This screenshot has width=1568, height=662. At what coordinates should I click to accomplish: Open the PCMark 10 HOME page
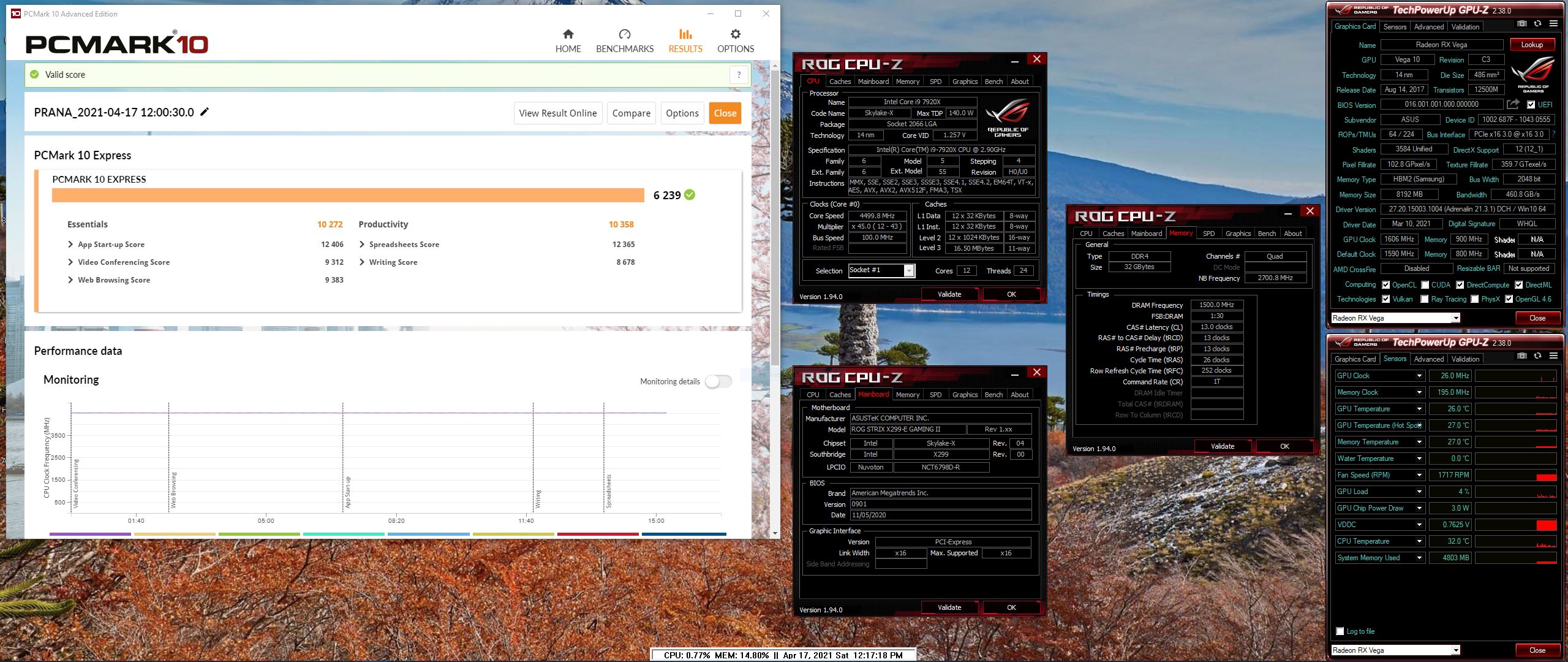click(568, 41)
